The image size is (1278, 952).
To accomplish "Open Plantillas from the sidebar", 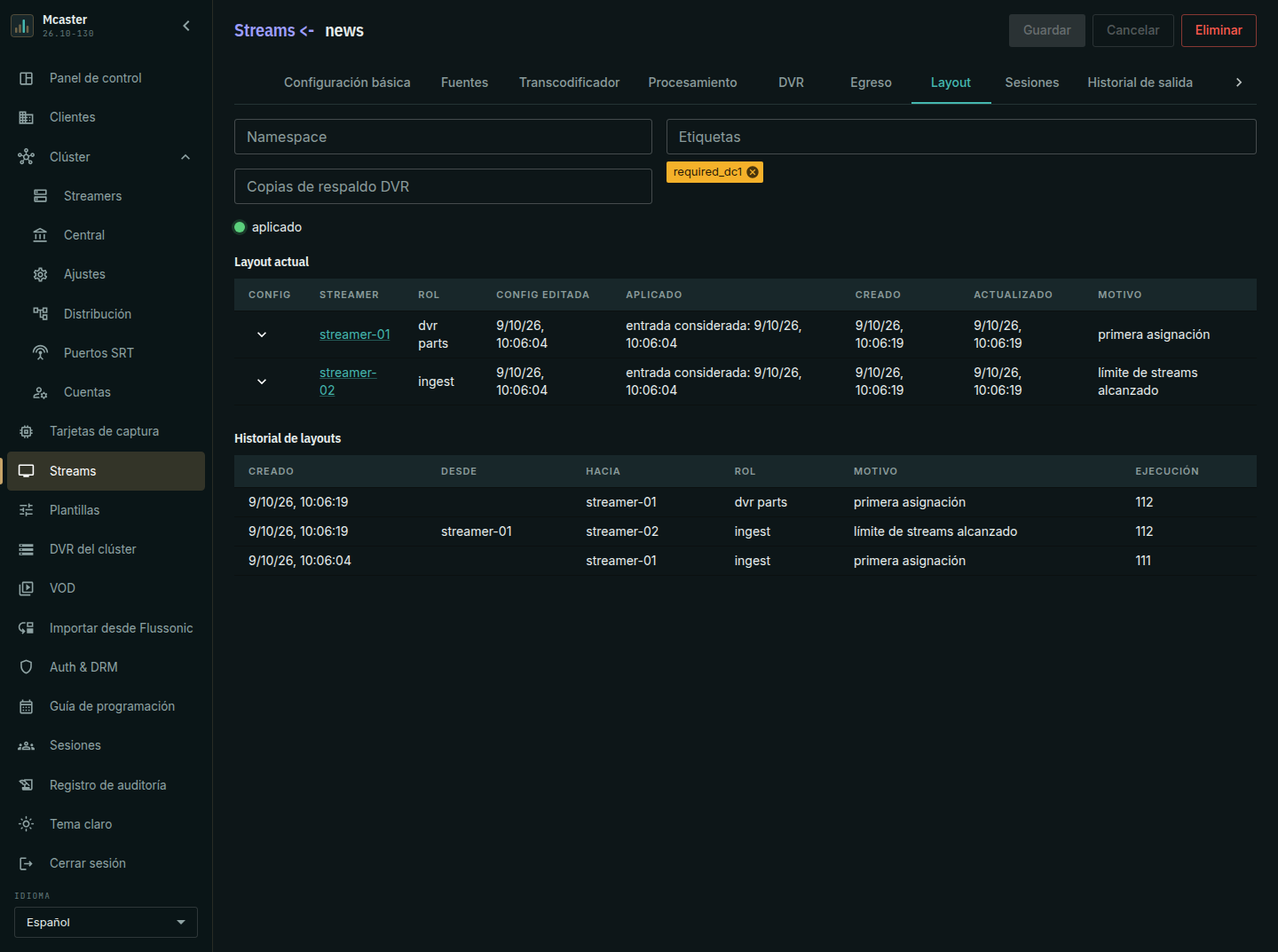I will [106, 510].
